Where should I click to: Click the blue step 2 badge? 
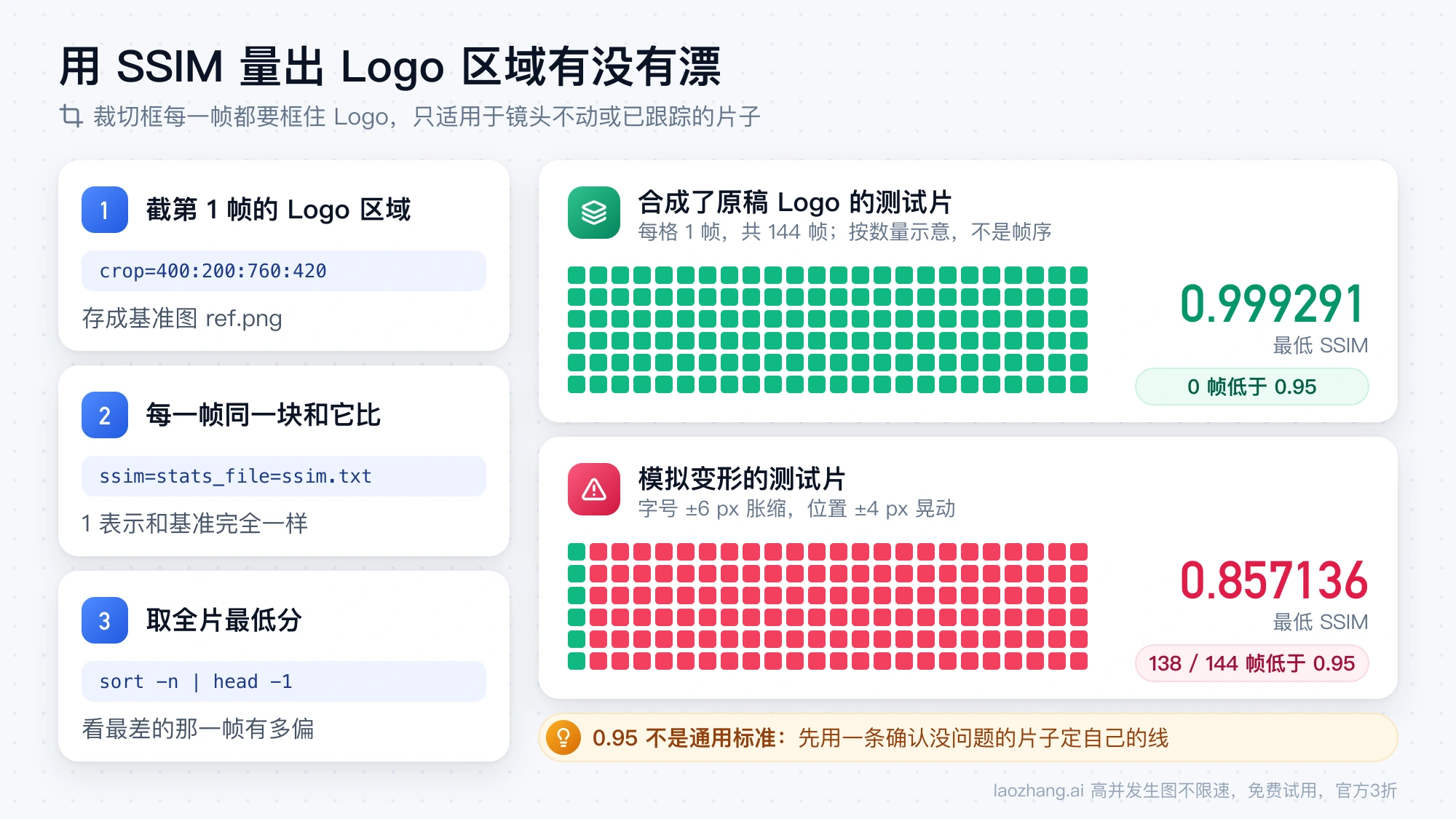105,415
